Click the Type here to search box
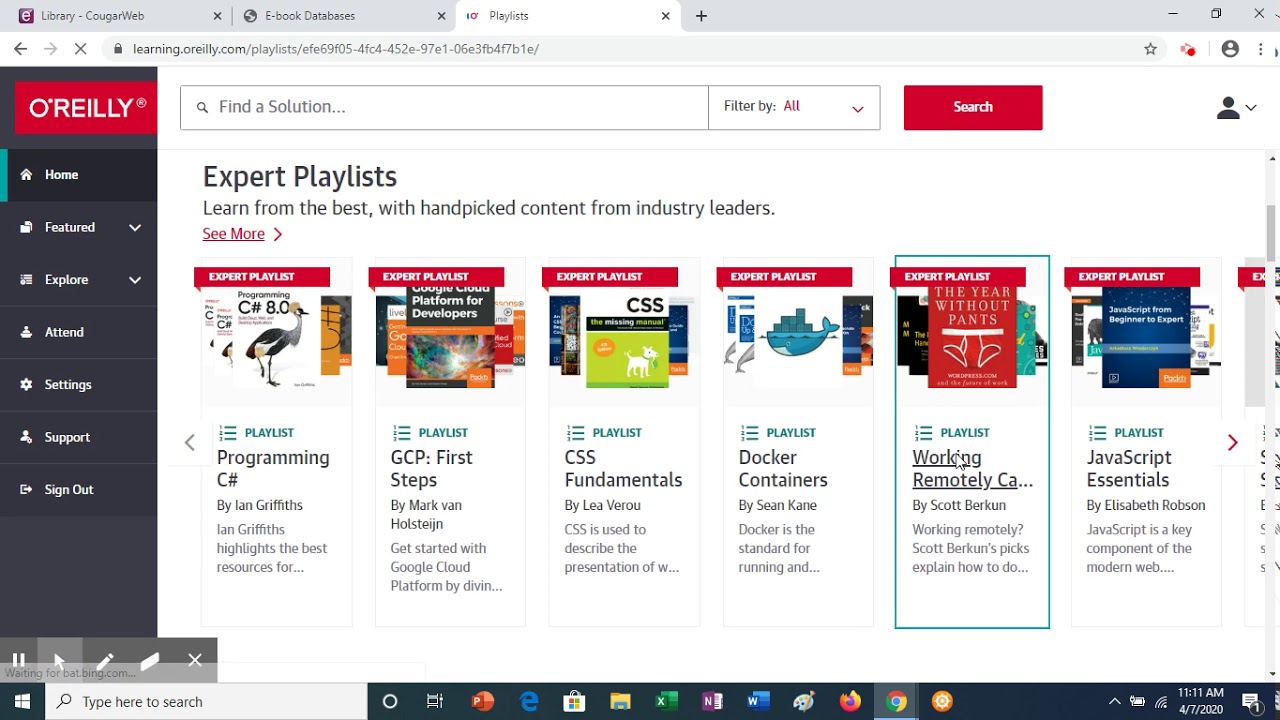 pos(207,701)
